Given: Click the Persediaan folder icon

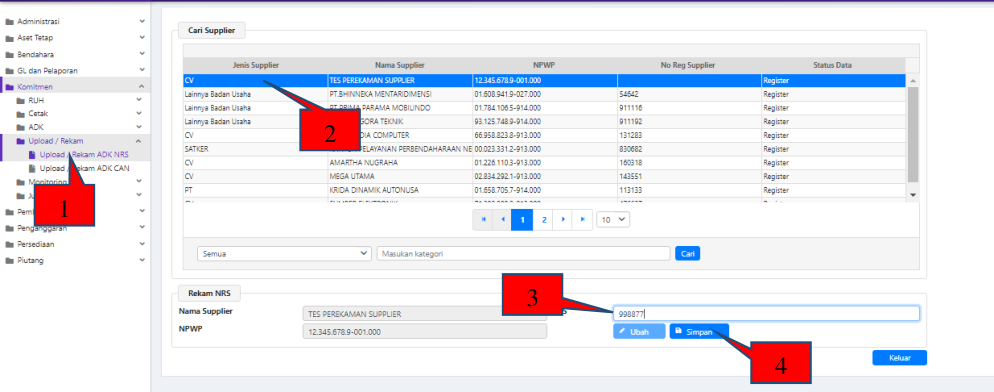Looking at the screenshot, I should (10, 244).
